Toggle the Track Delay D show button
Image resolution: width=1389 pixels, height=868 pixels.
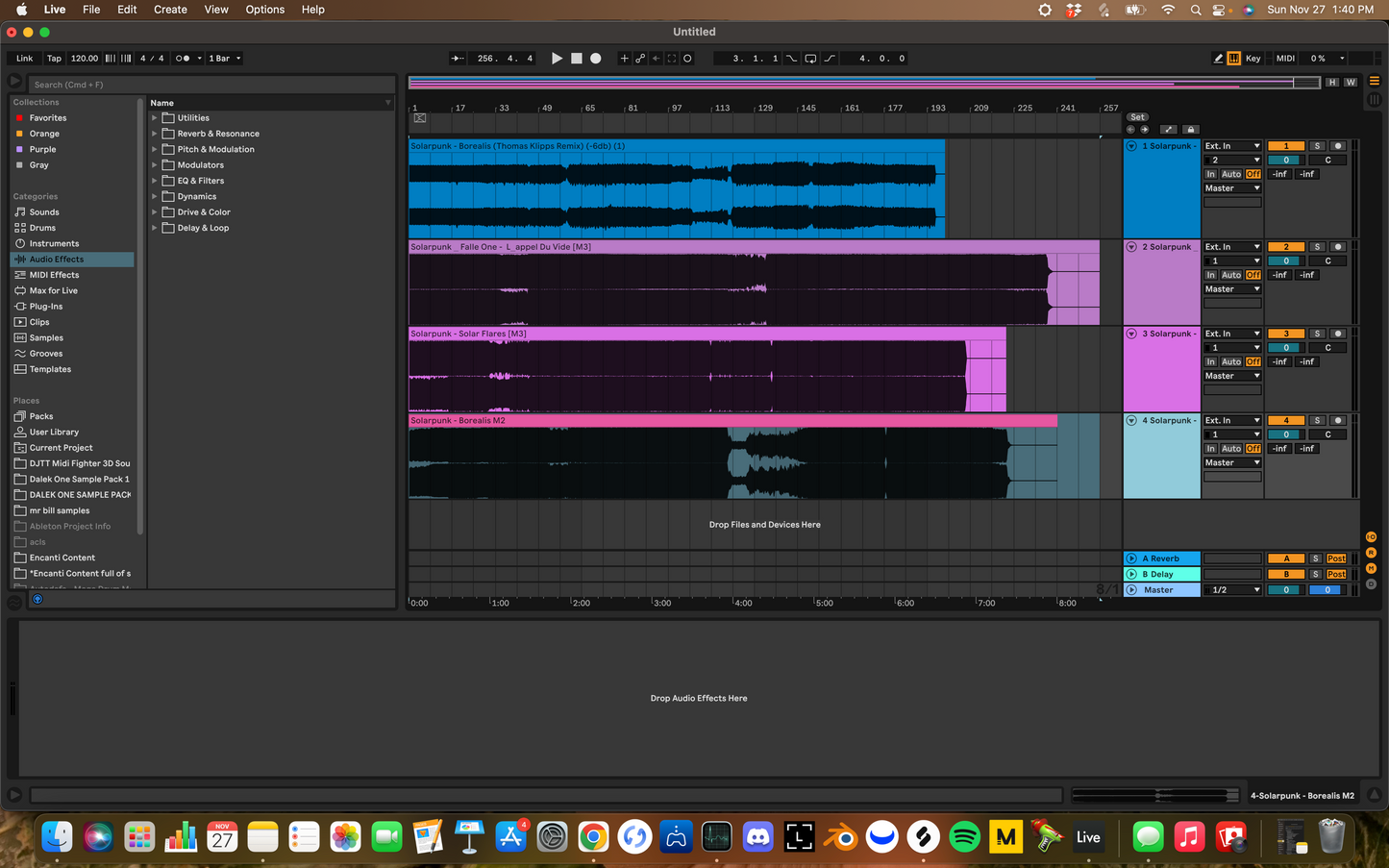coord(1372,583)
